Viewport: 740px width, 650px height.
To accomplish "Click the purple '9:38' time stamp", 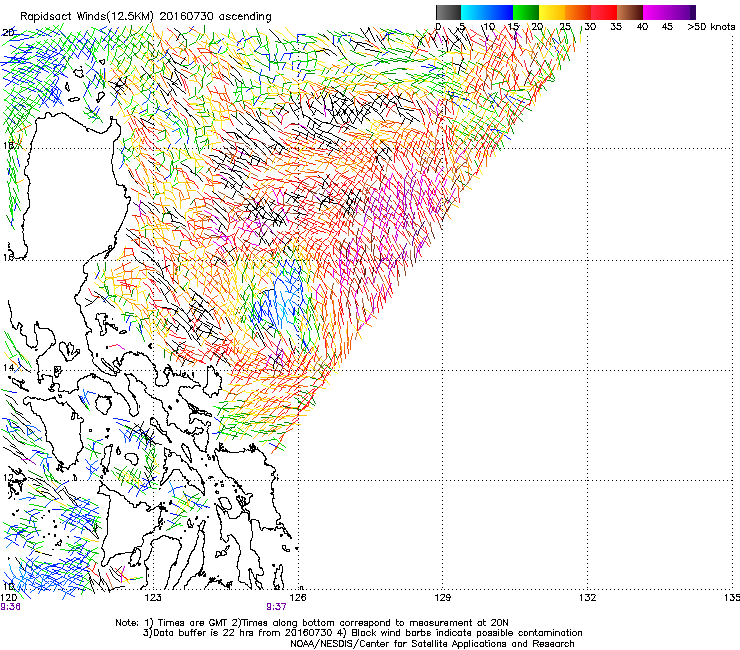I will coord(10,607).
